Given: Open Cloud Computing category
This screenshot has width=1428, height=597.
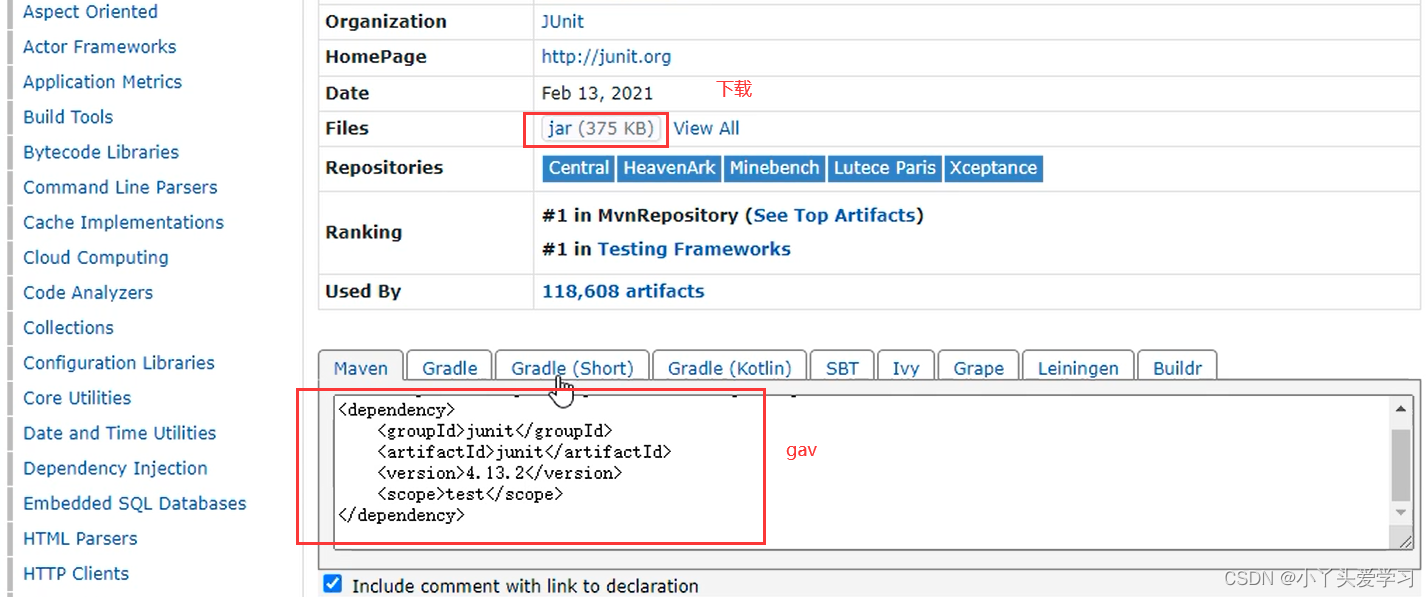Looking at the screenshot, I should click(95, 257).
